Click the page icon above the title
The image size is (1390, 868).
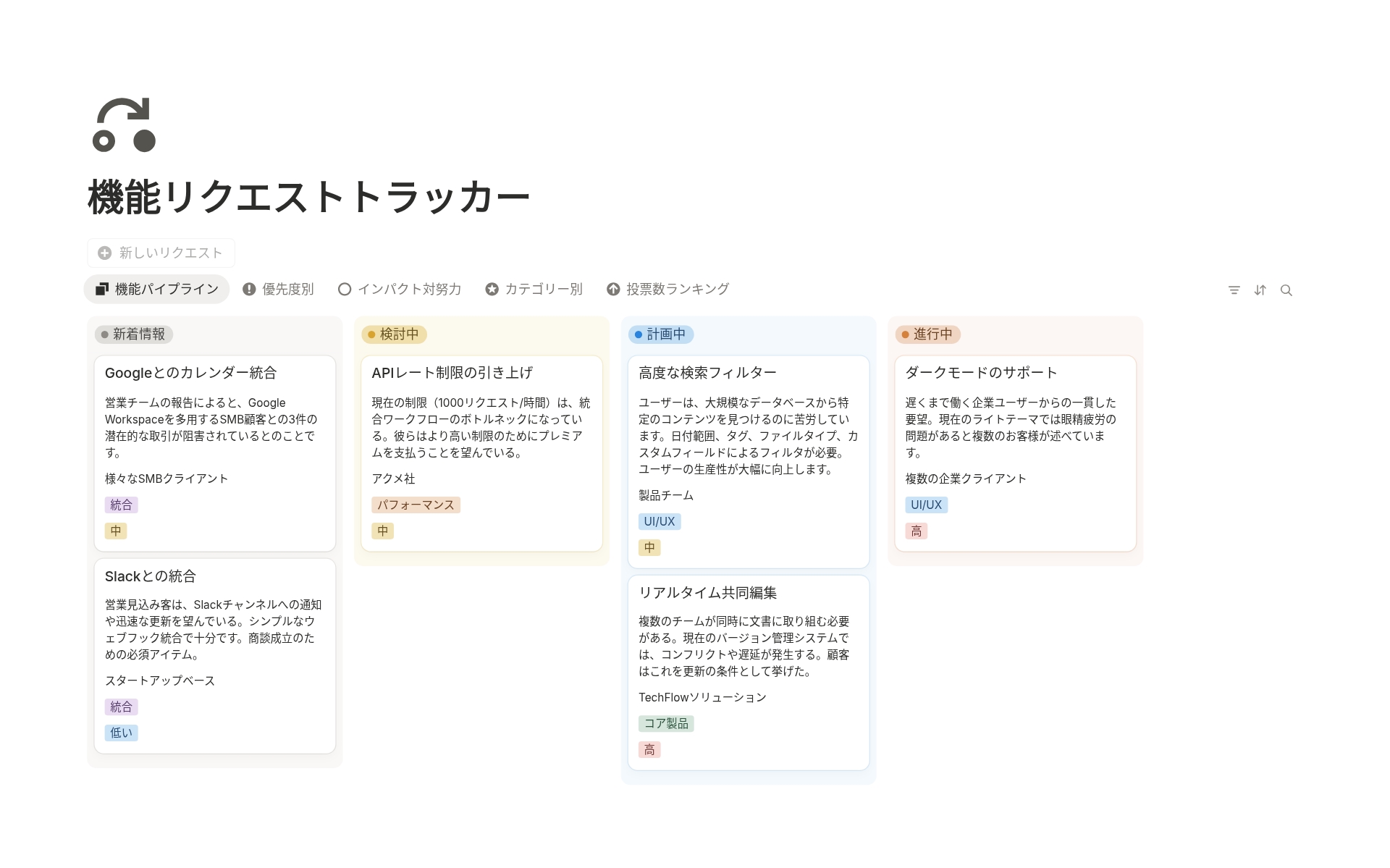(x=124, y=125)
